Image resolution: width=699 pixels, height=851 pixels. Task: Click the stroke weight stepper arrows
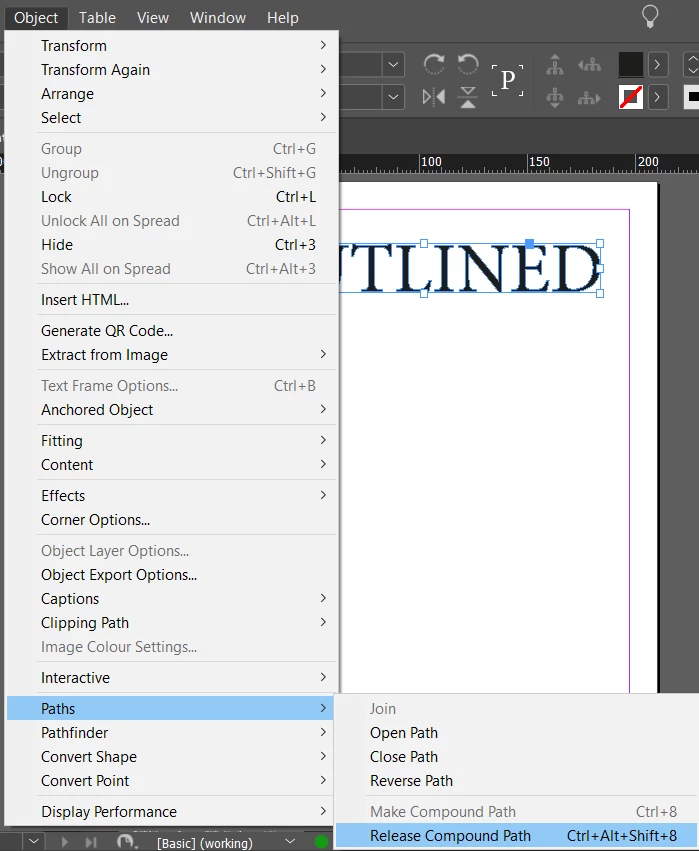point(691,64)
